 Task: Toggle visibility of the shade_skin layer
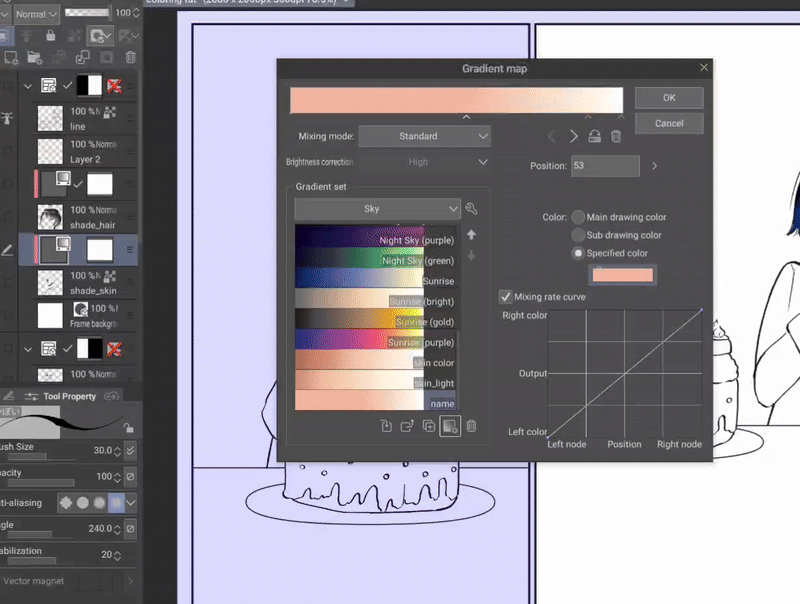pos(8,283)
